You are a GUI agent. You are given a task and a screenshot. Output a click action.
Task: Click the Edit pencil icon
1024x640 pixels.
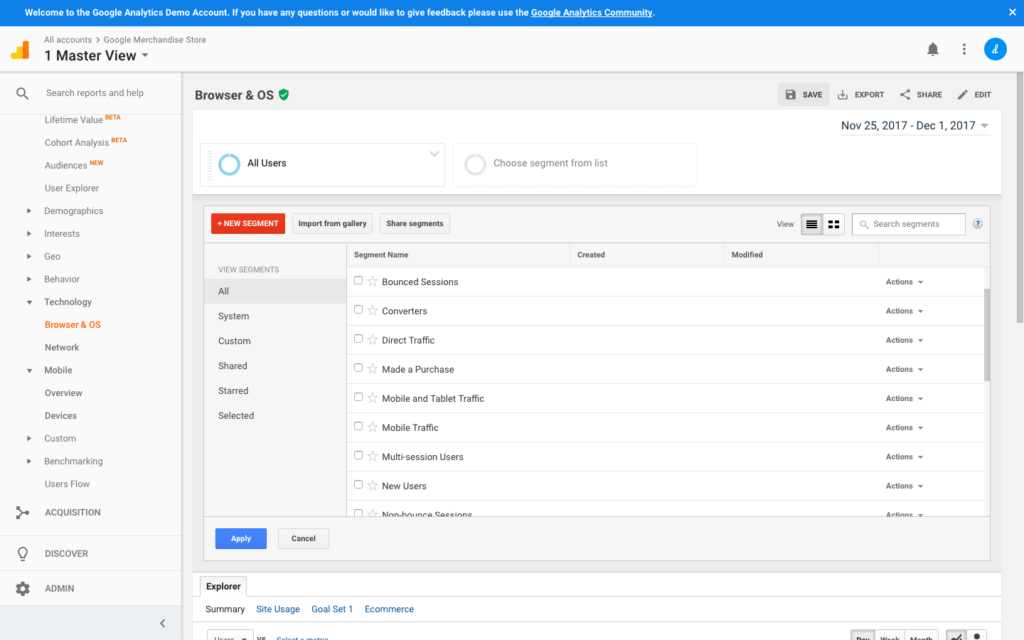point(963,95)
